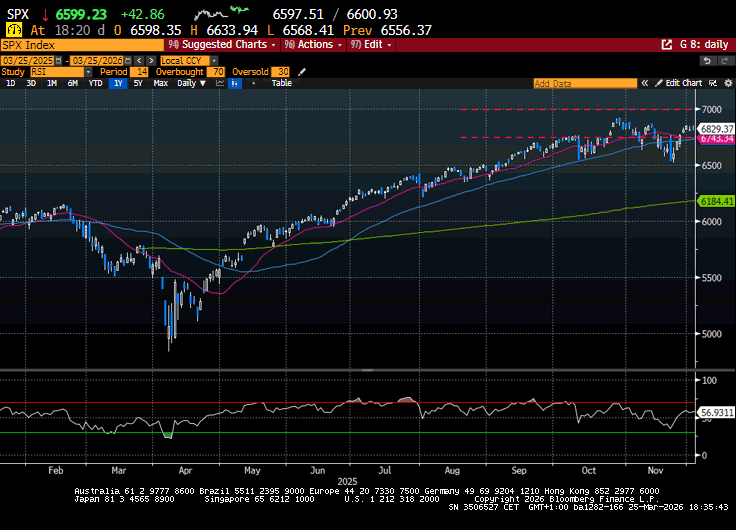Image resolution: width=736 pixels, height=530 pixels.
Task: Set time range to YTD
Action: [x=95, y=83]
